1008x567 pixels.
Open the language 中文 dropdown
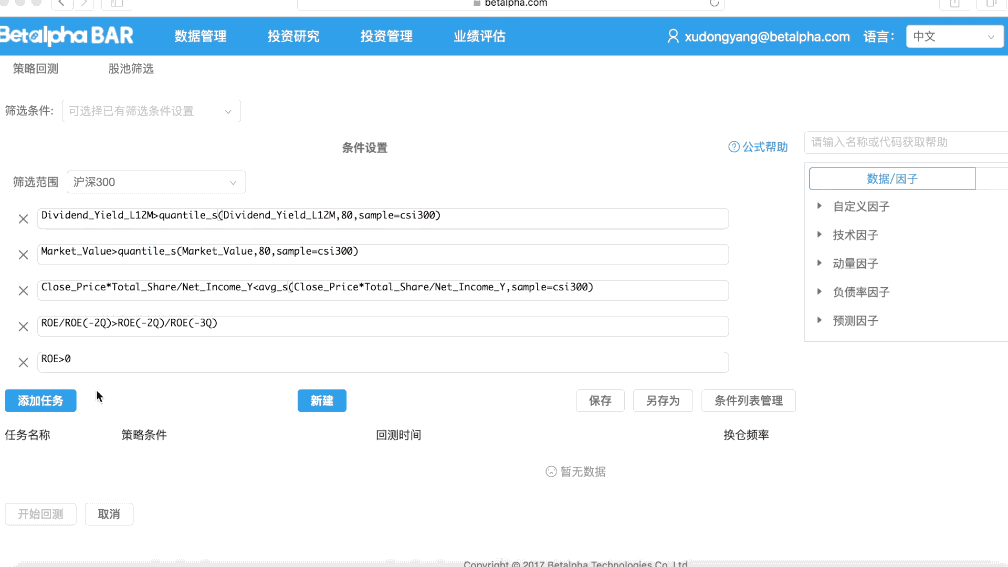[x=954, y=37]
